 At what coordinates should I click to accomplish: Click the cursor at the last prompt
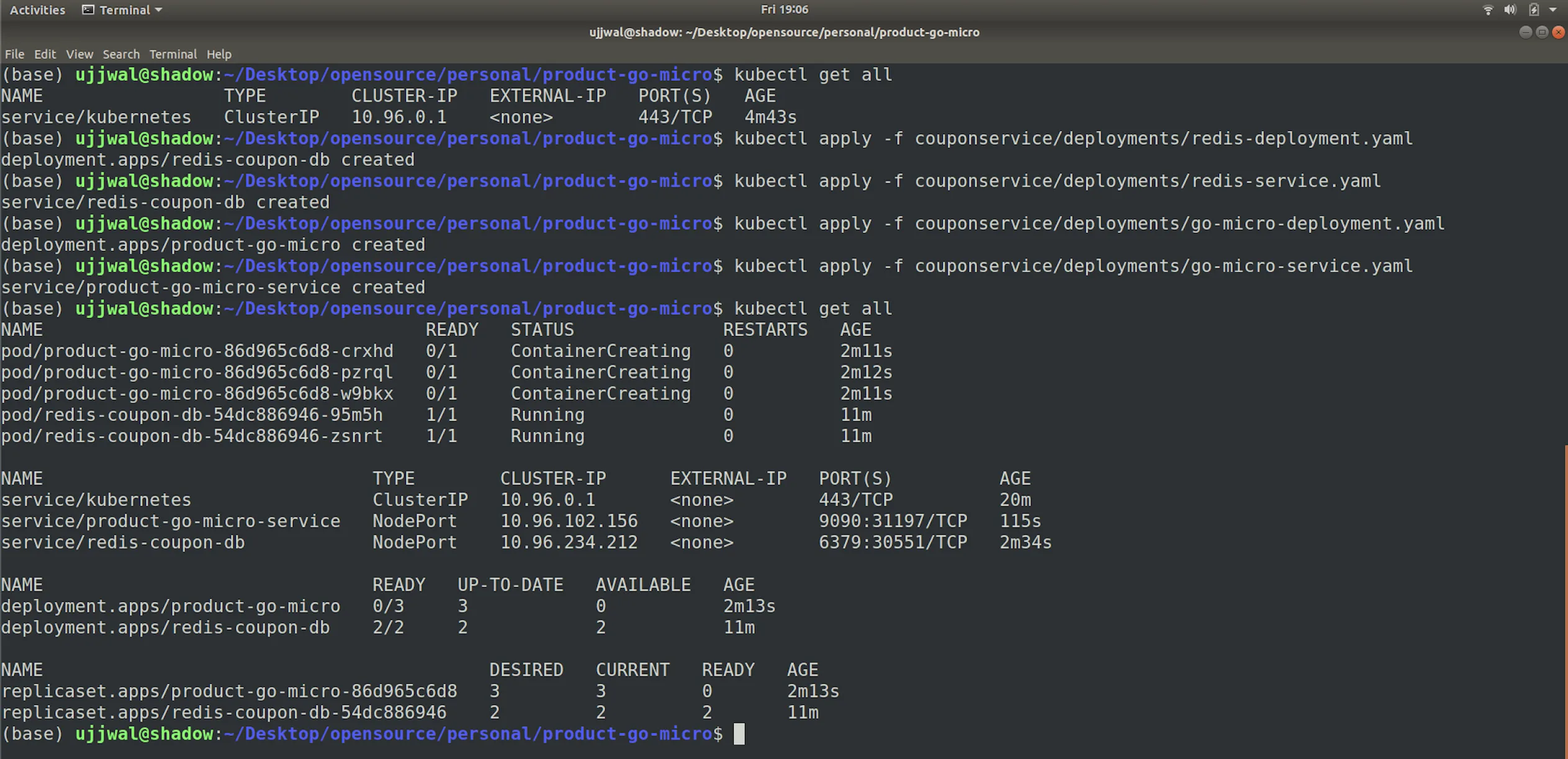(739, 734)
